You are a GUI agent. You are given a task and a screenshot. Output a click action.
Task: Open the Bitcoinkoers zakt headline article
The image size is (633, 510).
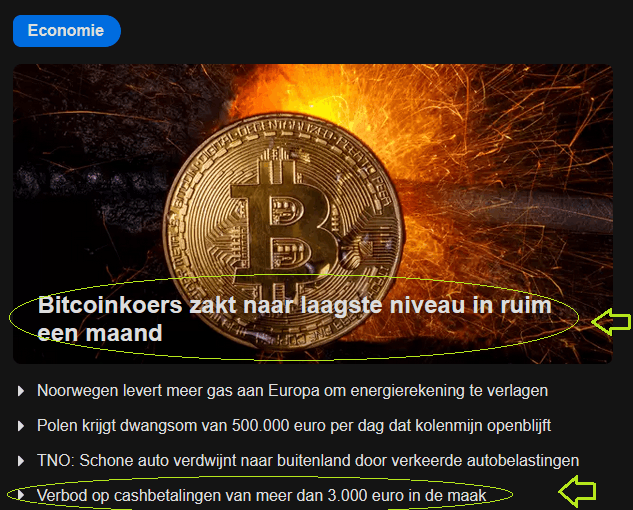click(294, 319)
